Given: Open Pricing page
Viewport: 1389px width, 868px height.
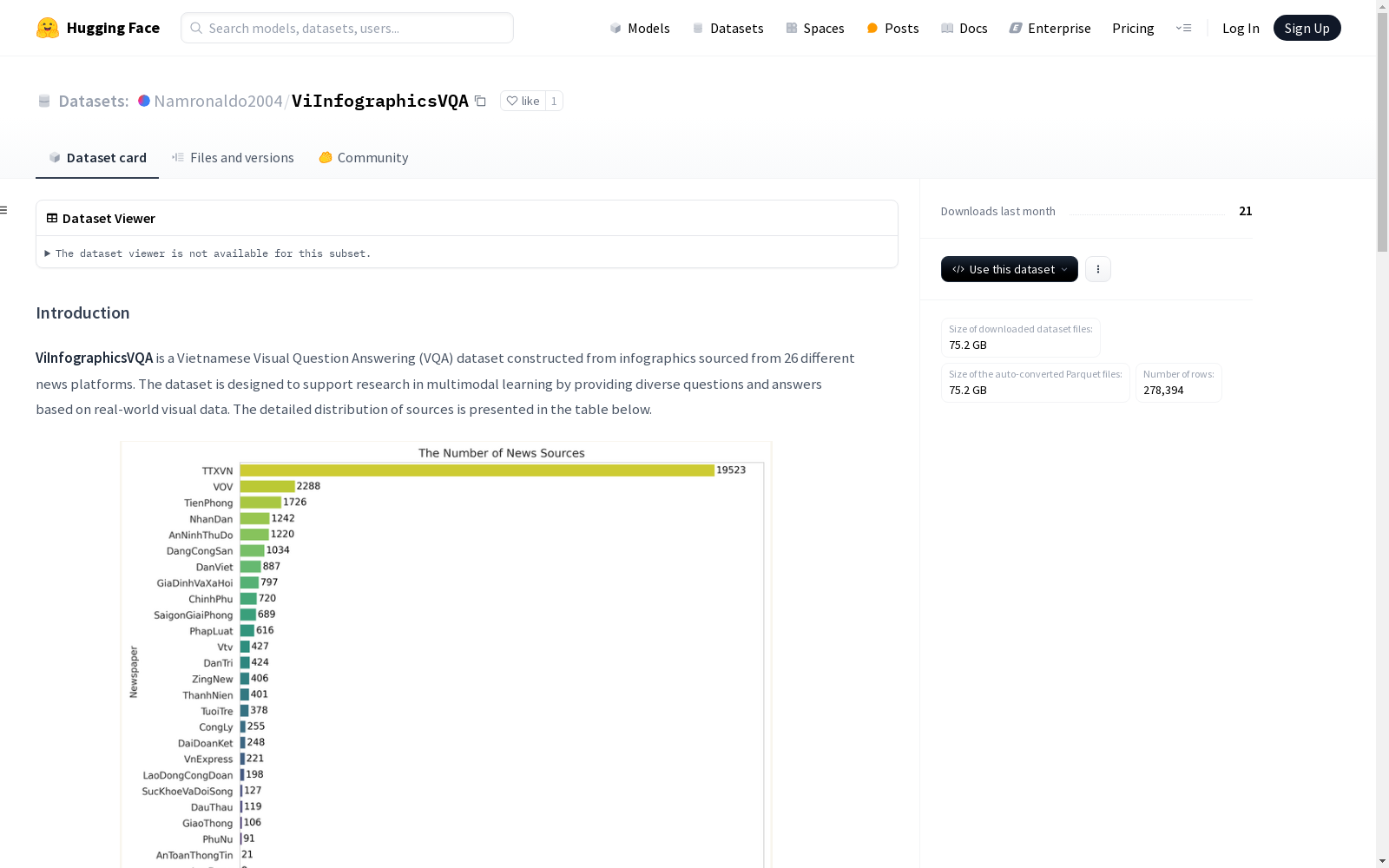Looking at the screenshot, I should pyautogui.click(x=1133, y=28).
